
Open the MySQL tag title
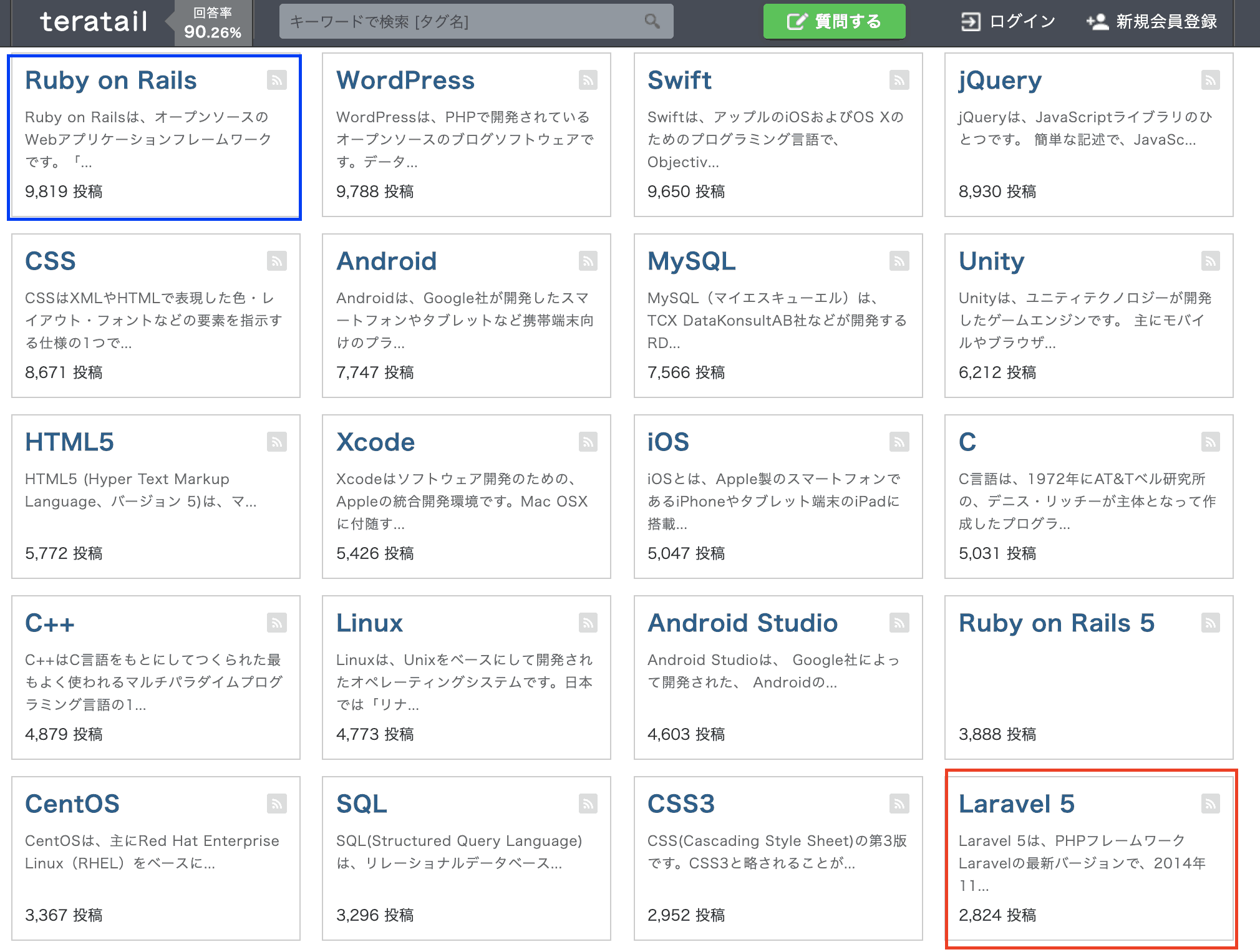click(692, 262)
